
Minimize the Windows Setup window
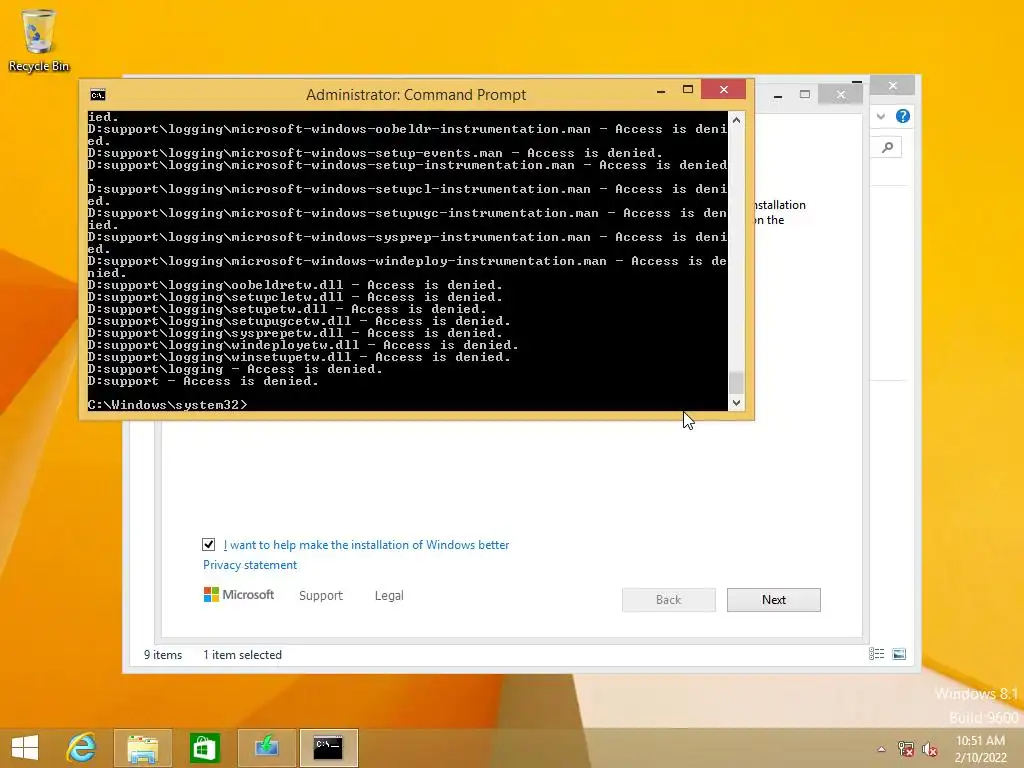pyautogui.click(x=778, y=95)
